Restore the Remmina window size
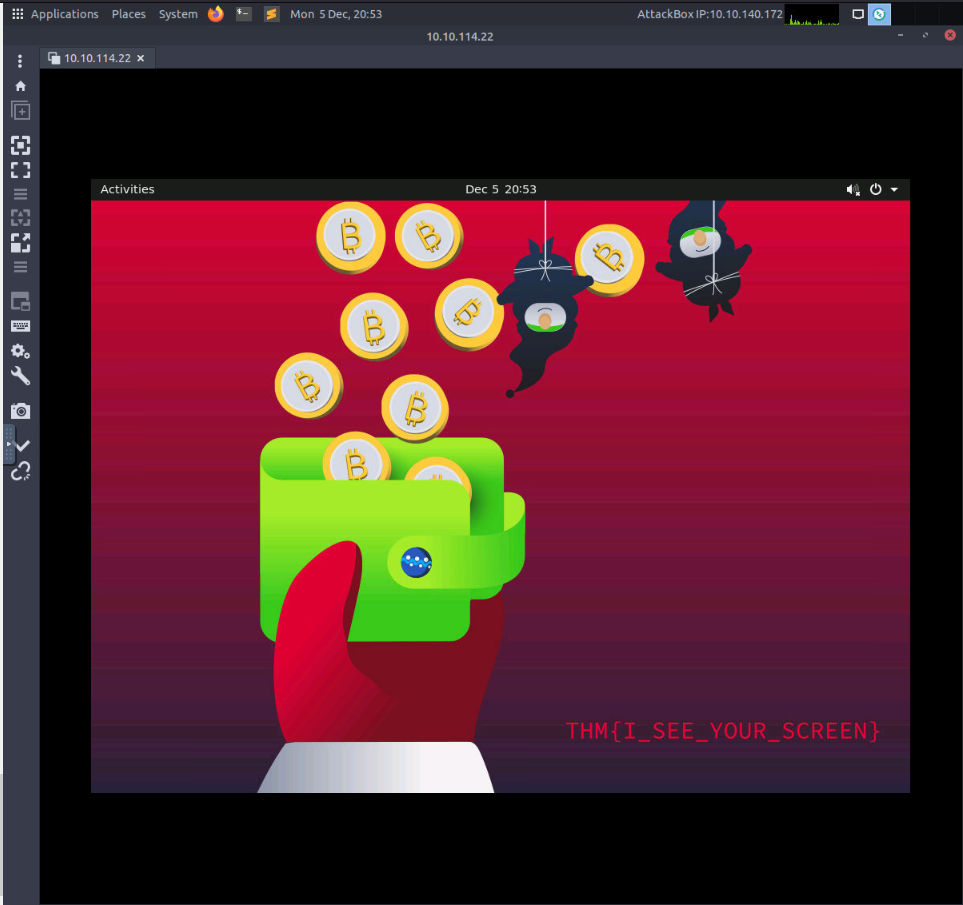963x905 pixels. click(925, 35)
